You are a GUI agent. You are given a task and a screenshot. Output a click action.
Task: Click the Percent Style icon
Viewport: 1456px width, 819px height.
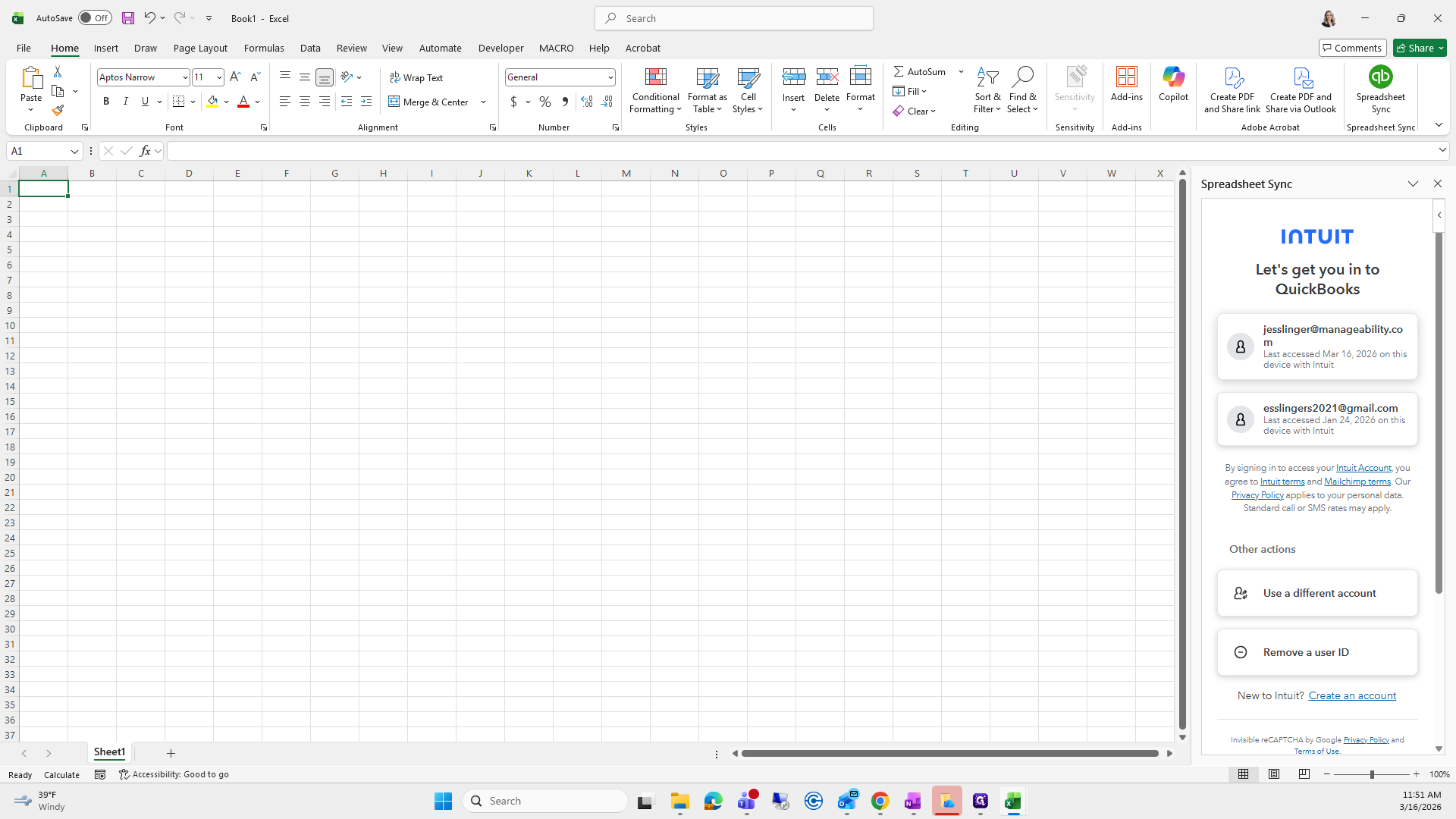tap(545, 102)
